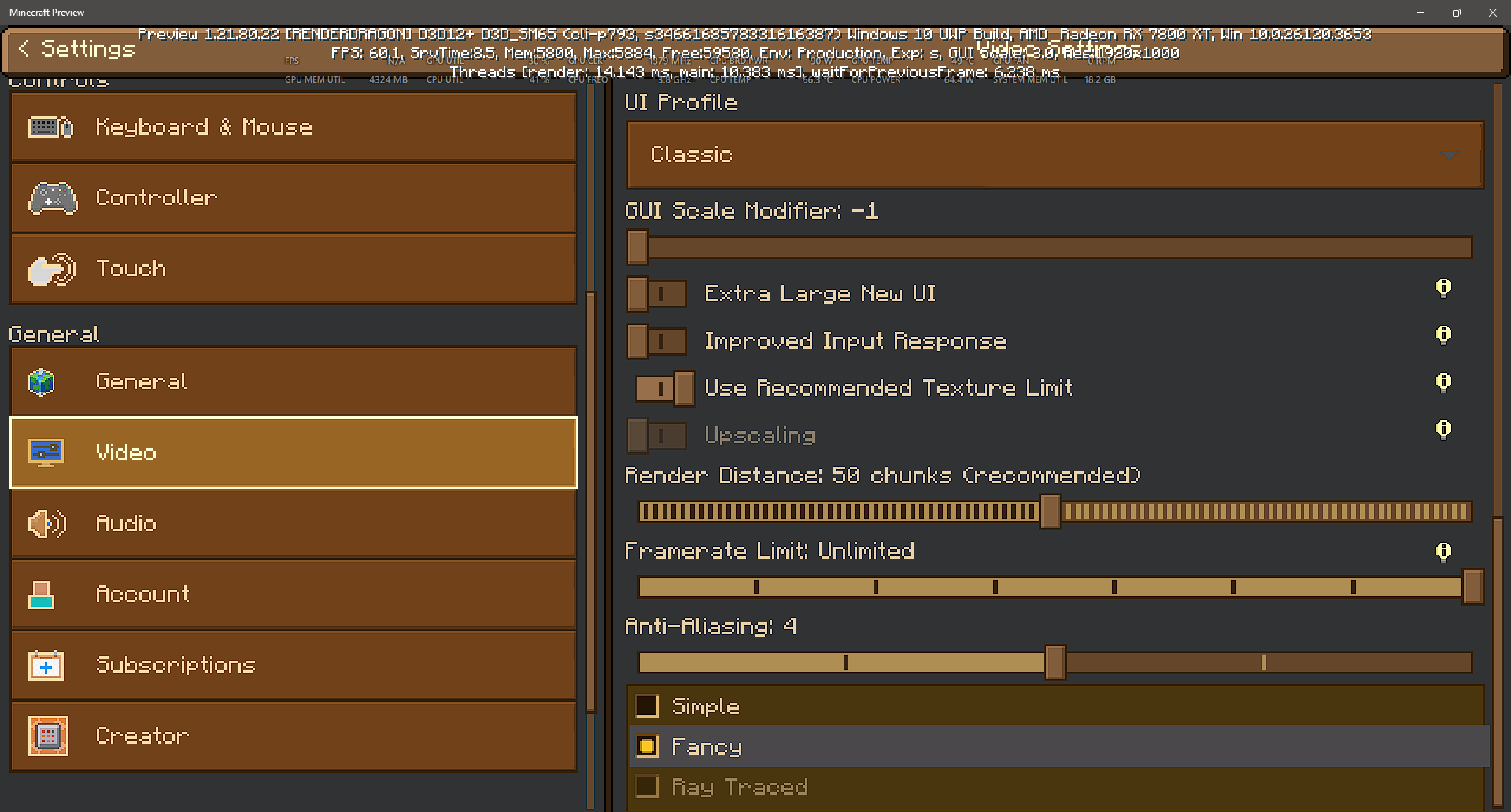Click the 'UI Profile' heading label
The image size is (1511, 812).
click(x=681, y=102)
